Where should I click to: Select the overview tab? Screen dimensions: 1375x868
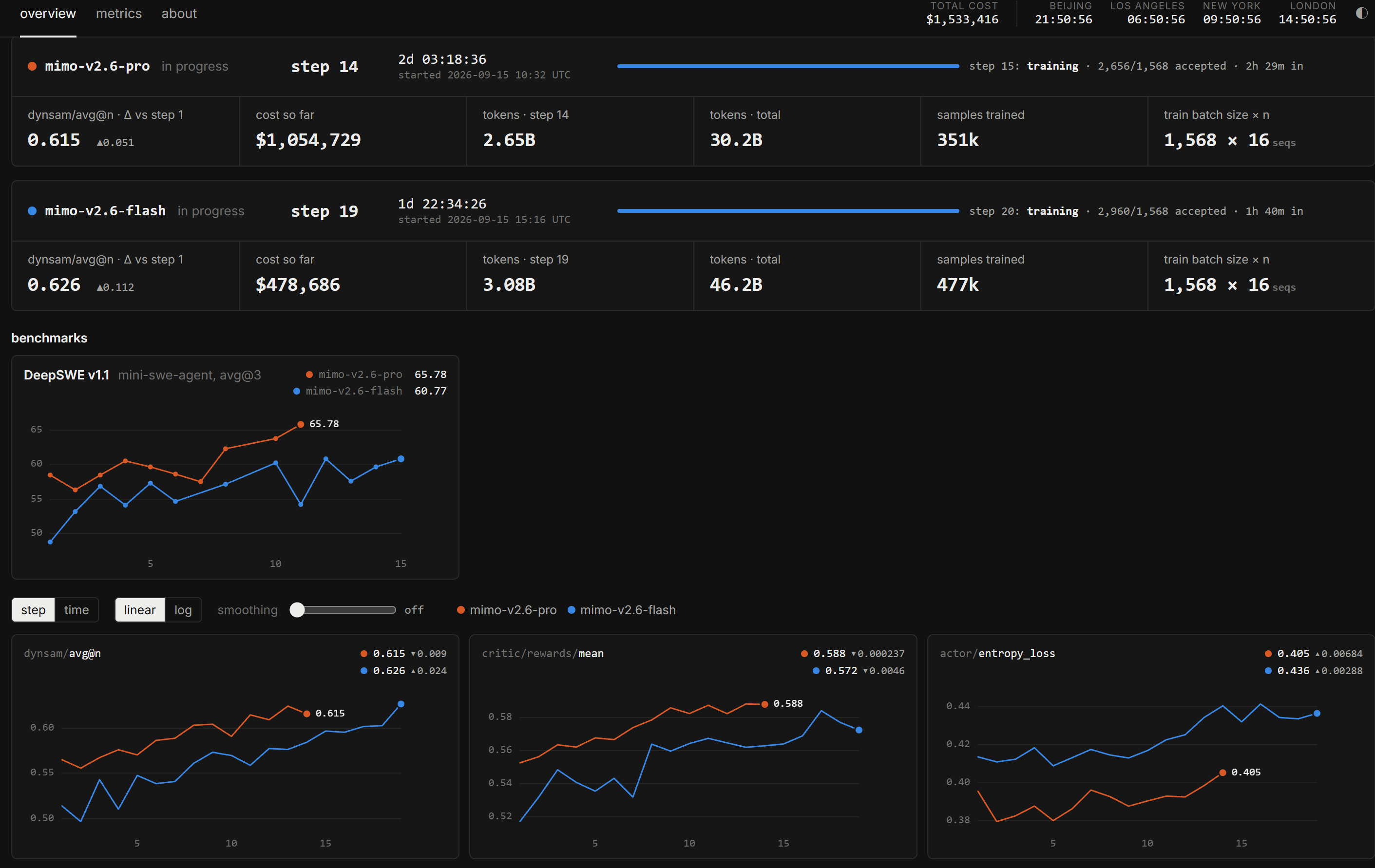48,14
